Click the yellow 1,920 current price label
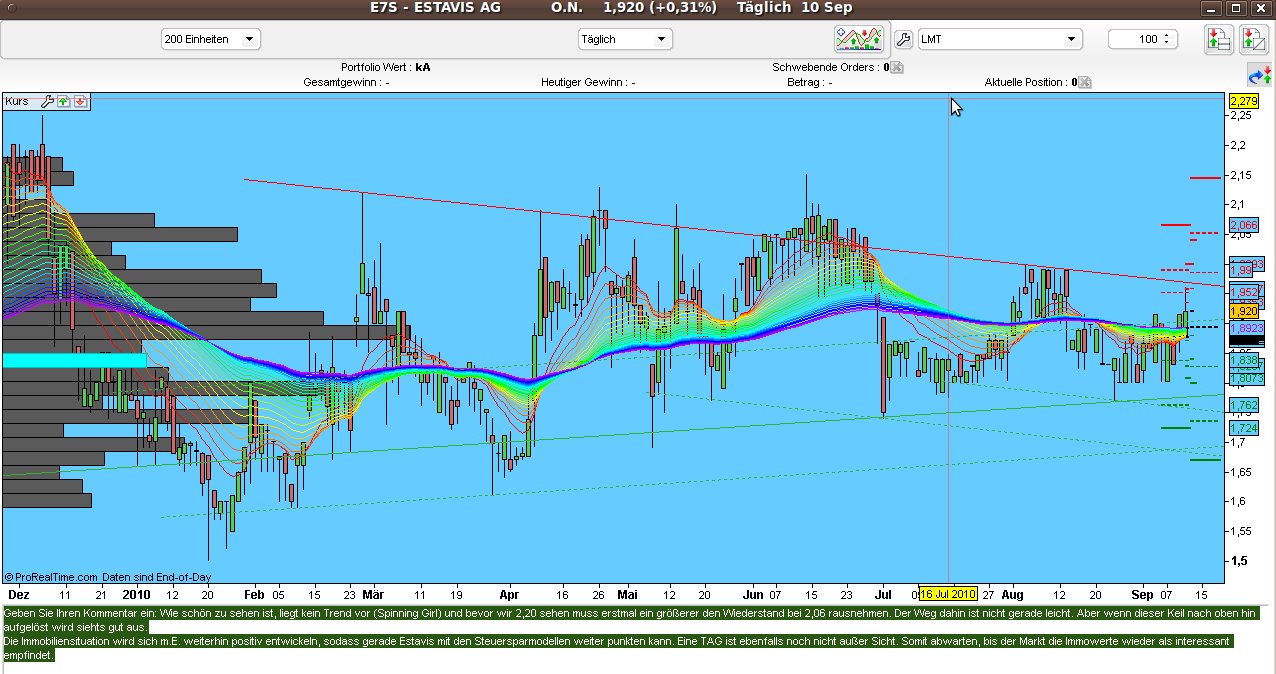The image size is (1276, 674). [1243, 311]
